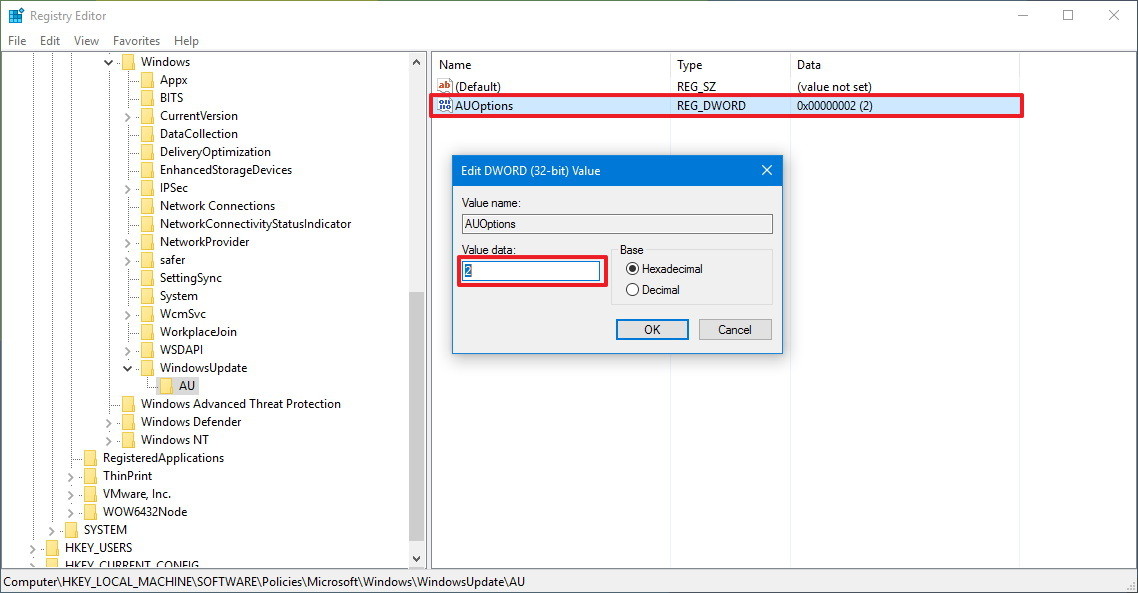Click the IPSec folder icon
Viewport: 1138px width, 593px height.
147,188
